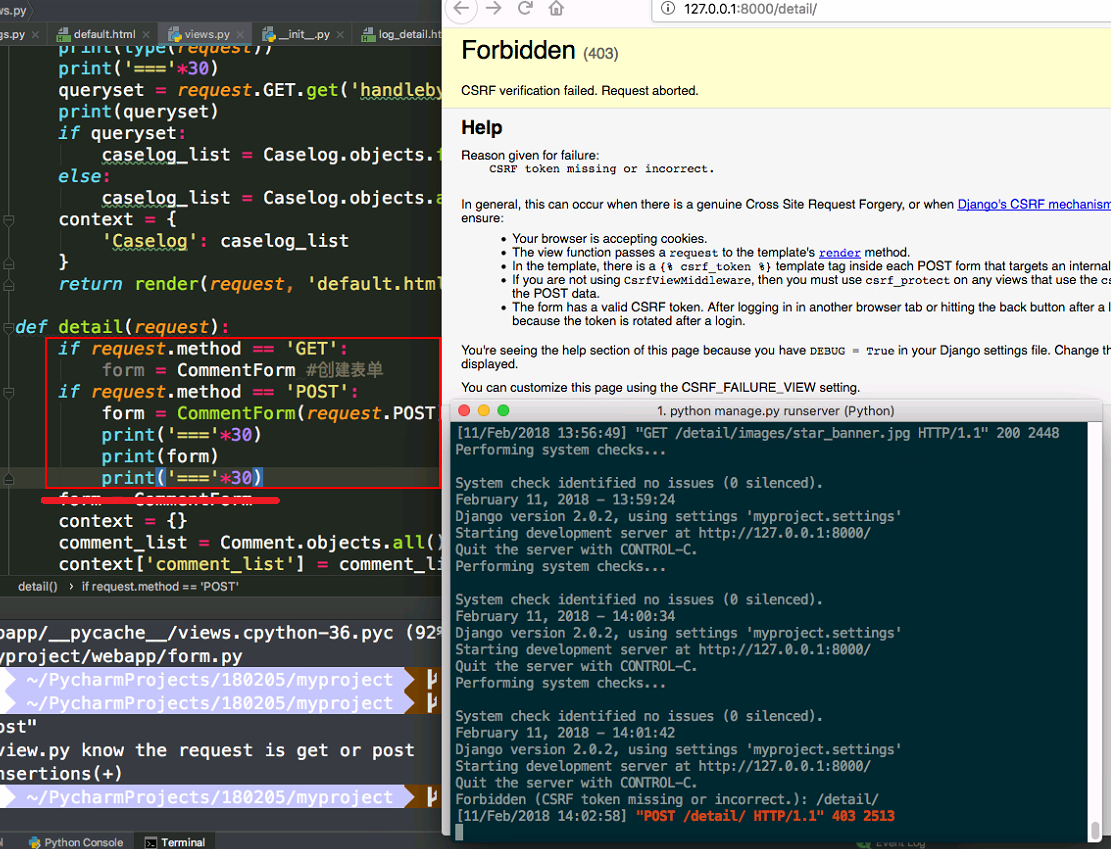1111x849 pixels.
Task: Open the Python Console tool window
Action: pyautogui.click(x=77, y=842)
